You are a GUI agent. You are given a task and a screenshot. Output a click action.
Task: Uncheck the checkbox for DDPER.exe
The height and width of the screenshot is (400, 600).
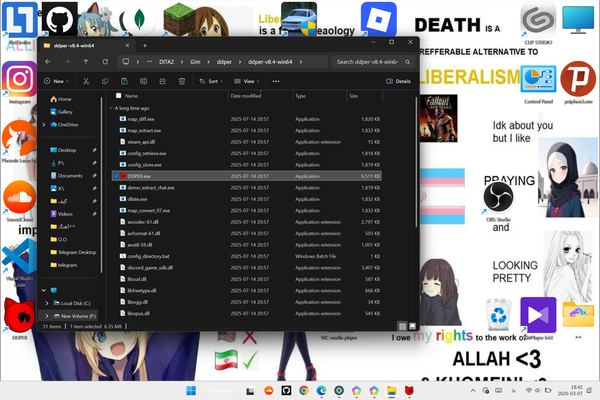pos(116,176)
